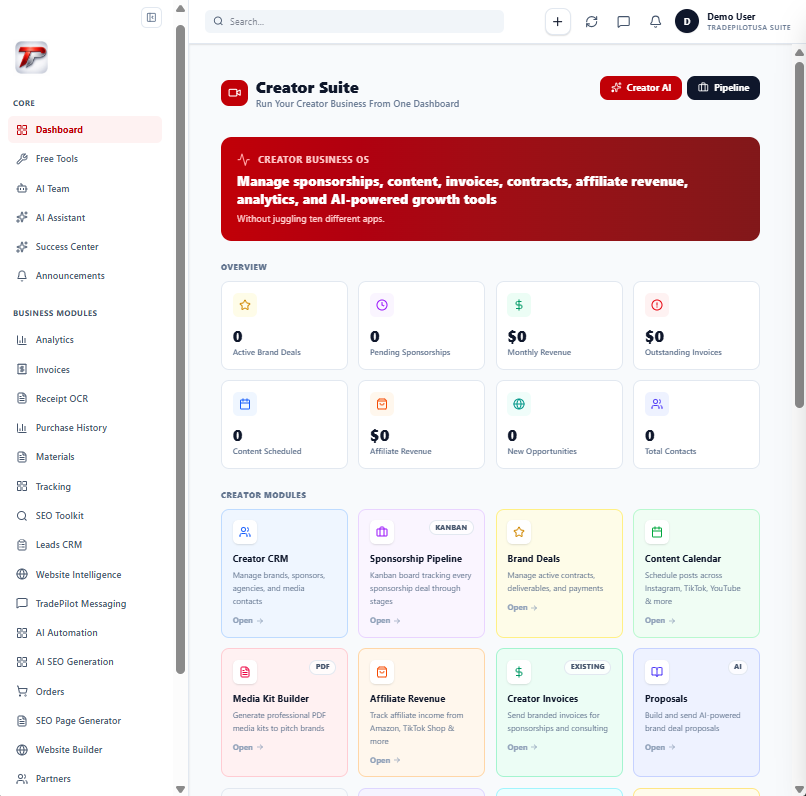Click the TradePilot logo in the sidebar
This screenshot has height=796, width=806.
click(x=31, y=57)
